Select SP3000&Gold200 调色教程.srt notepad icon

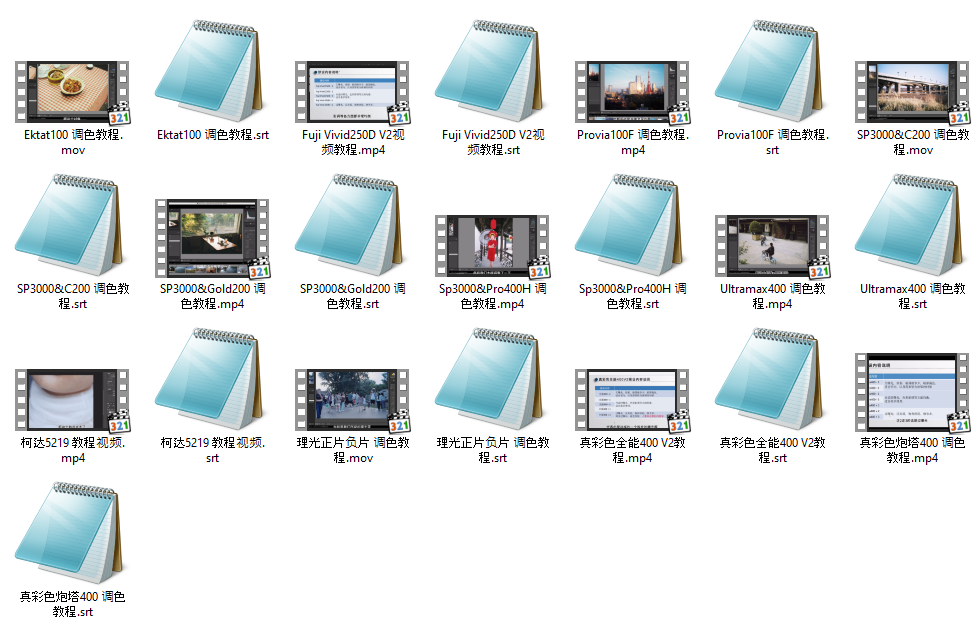pyautogui.click(x=352, y=228)
